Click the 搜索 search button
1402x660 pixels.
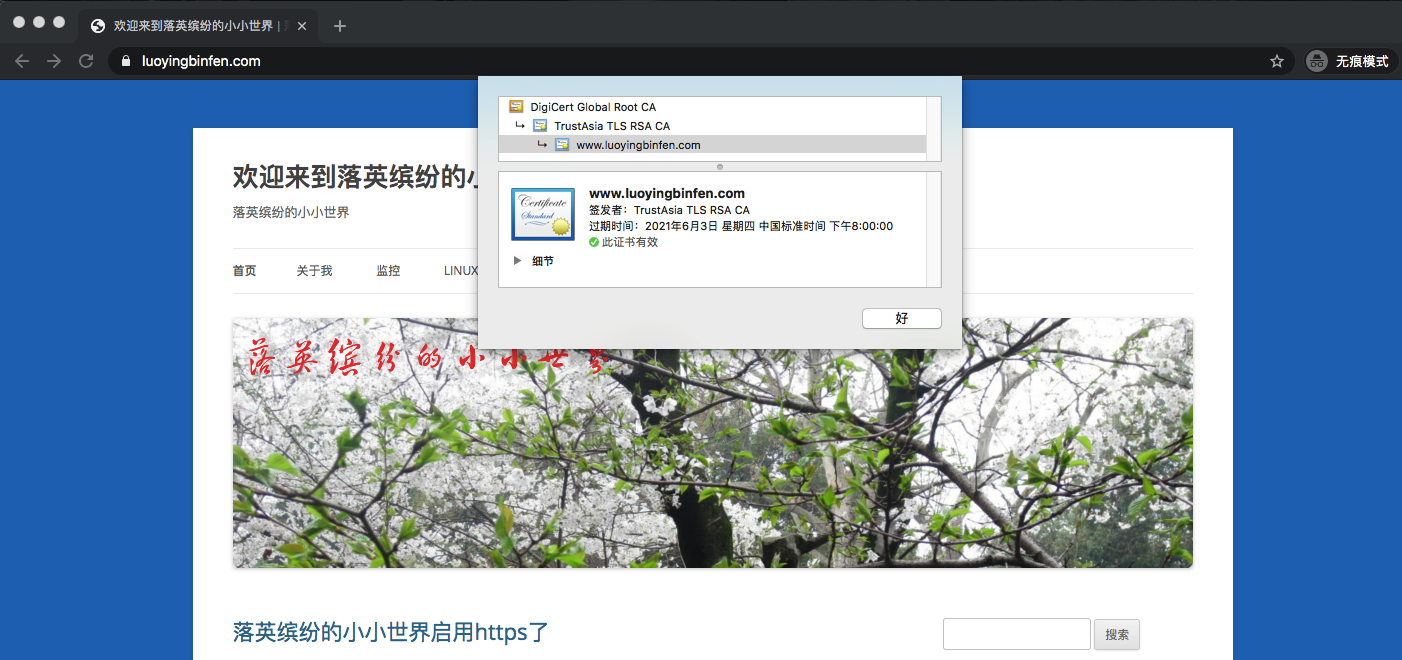click(1117, 634)
